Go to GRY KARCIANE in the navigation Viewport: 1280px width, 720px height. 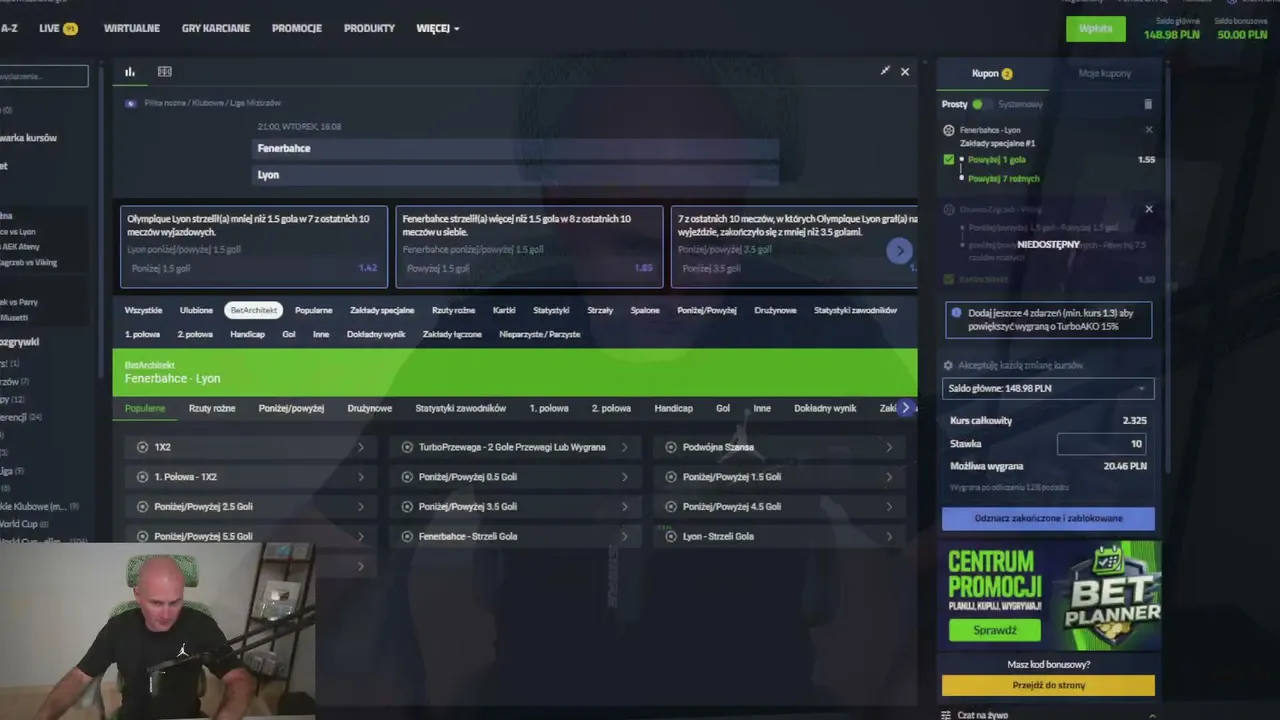[216, 28]
